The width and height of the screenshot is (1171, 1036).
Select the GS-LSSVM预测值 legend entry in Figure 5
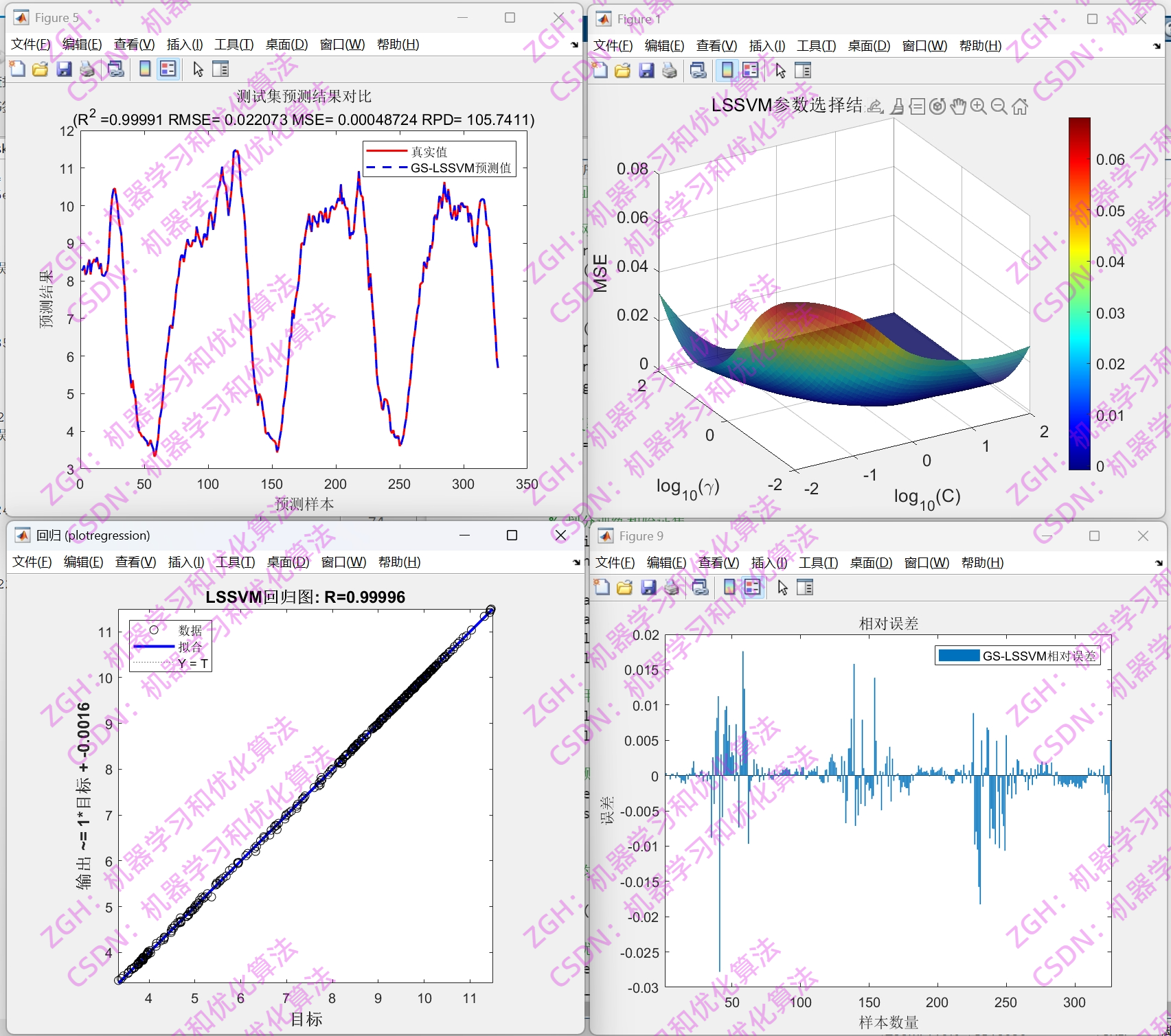(x=439, y=168)
